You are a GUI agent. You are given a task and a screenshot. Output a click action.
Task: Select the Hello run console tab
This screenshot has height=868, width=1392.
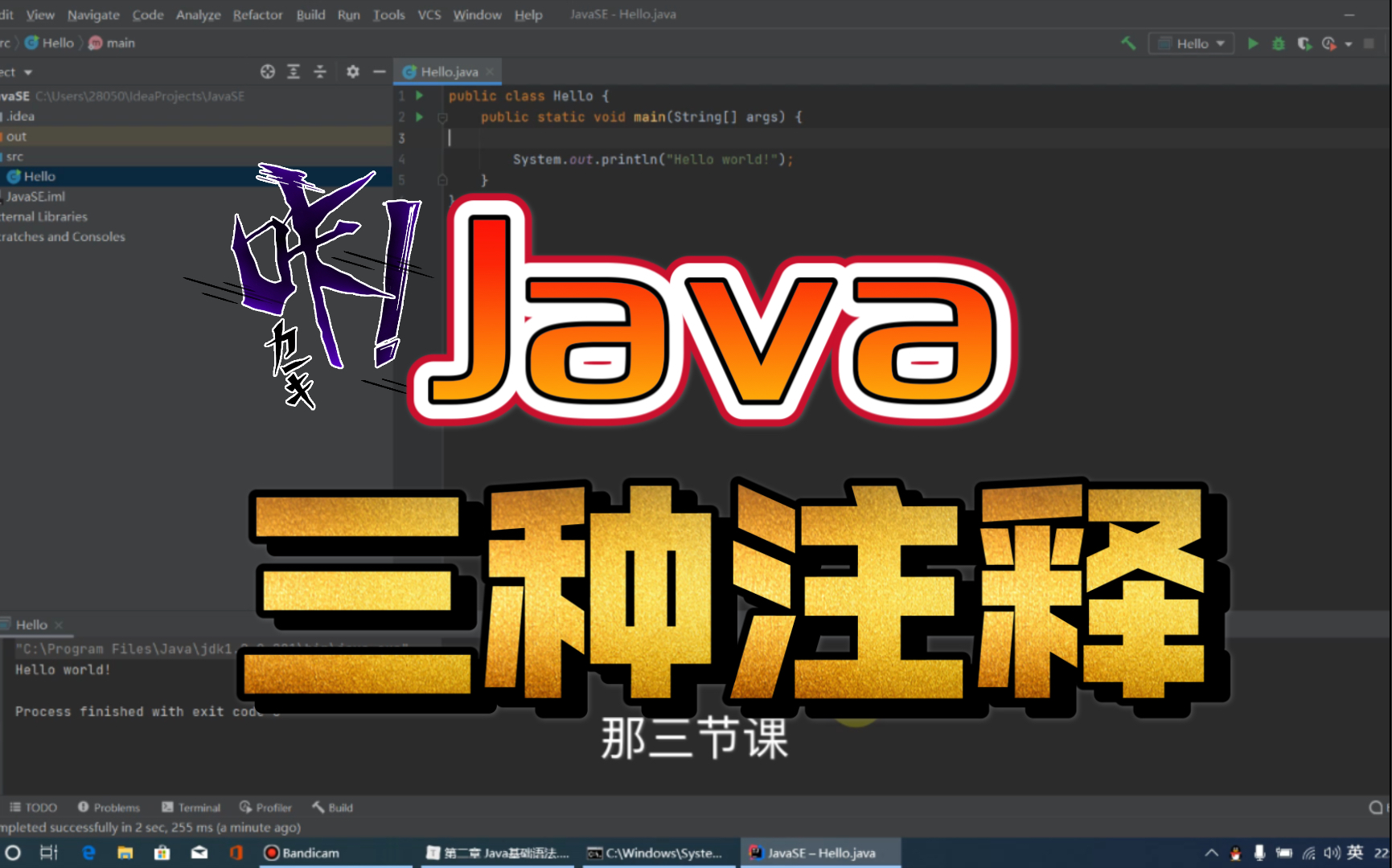pos(32,624)
